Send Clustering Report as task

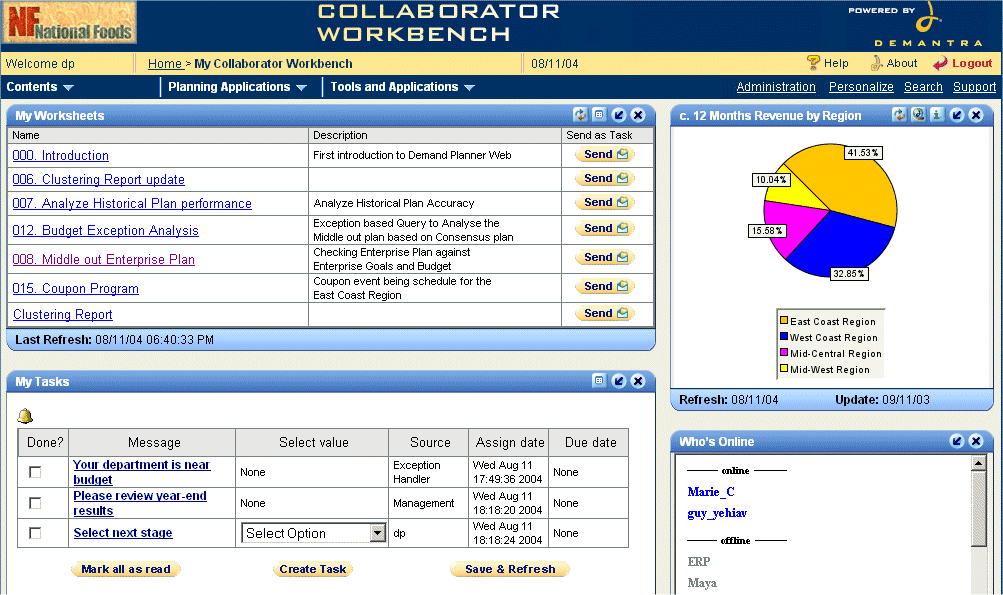605,313
